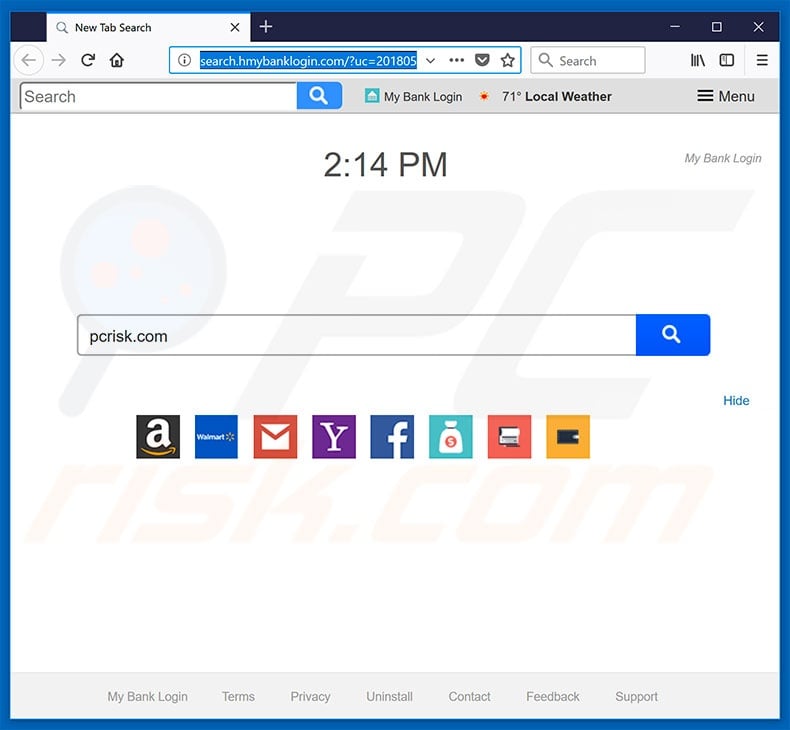Viewport: 790px width, 730px height.
Task: Open the Feedback footer link
Action: click(553, 697)
